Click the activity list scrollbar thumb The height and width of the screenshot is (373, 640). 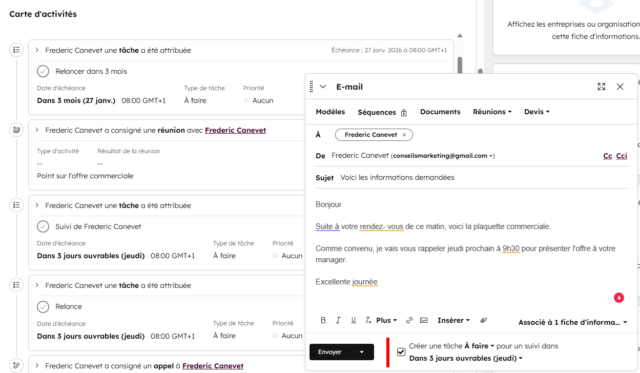[x=460, y=65]
